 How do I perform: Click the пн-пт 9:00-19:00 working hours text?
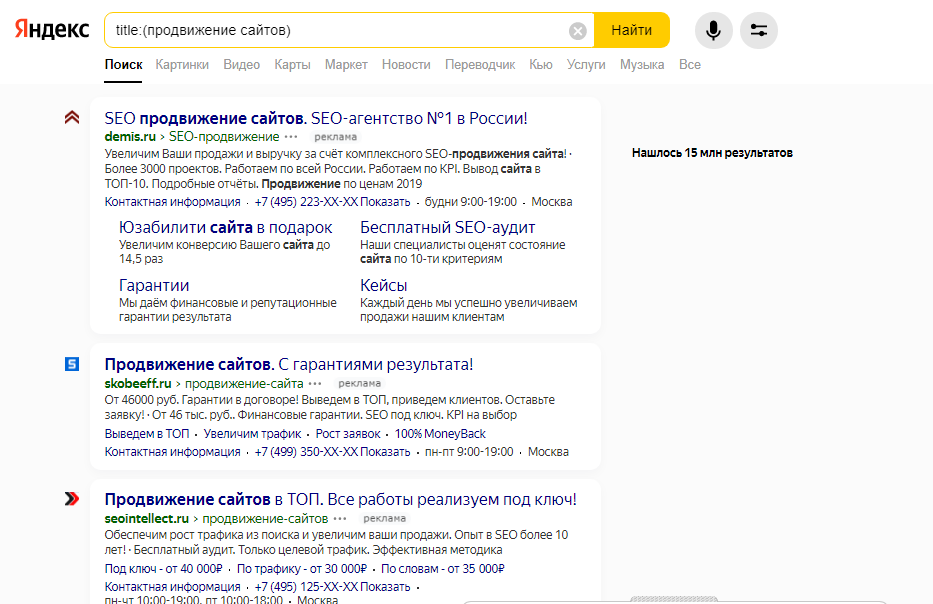click(x=469, y=452)
